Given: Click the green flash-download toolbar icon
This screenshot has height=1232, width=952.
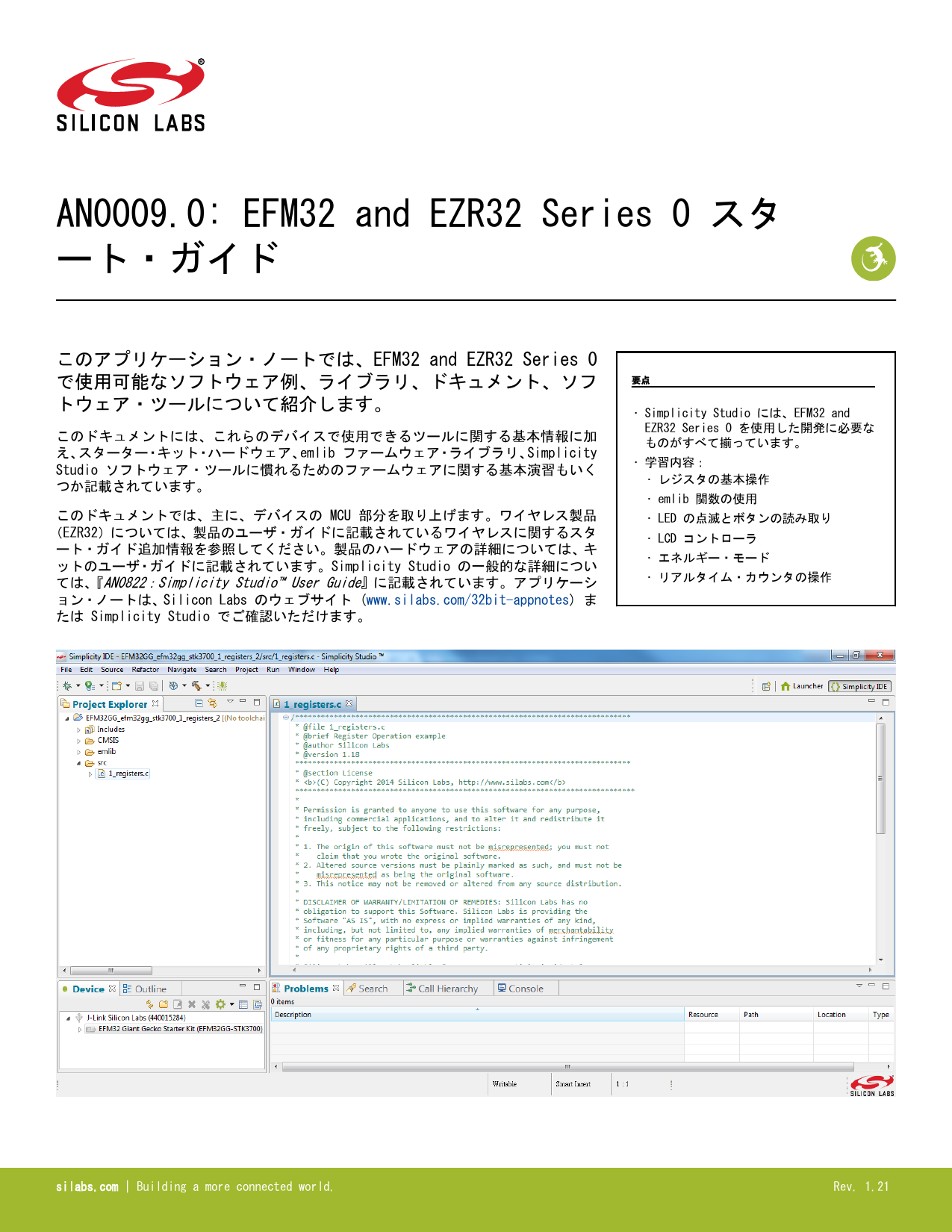Looking at the screenshot, I should click(x=222, y=685).
